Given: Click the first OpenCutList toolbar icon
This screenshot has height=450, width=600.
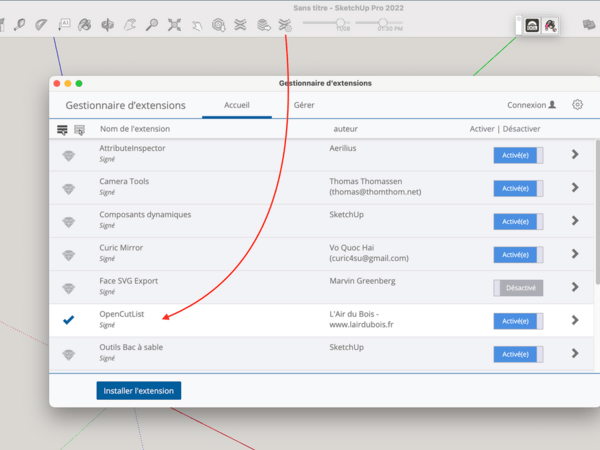Looking at the screenshot, I should (x=532, y=25).
